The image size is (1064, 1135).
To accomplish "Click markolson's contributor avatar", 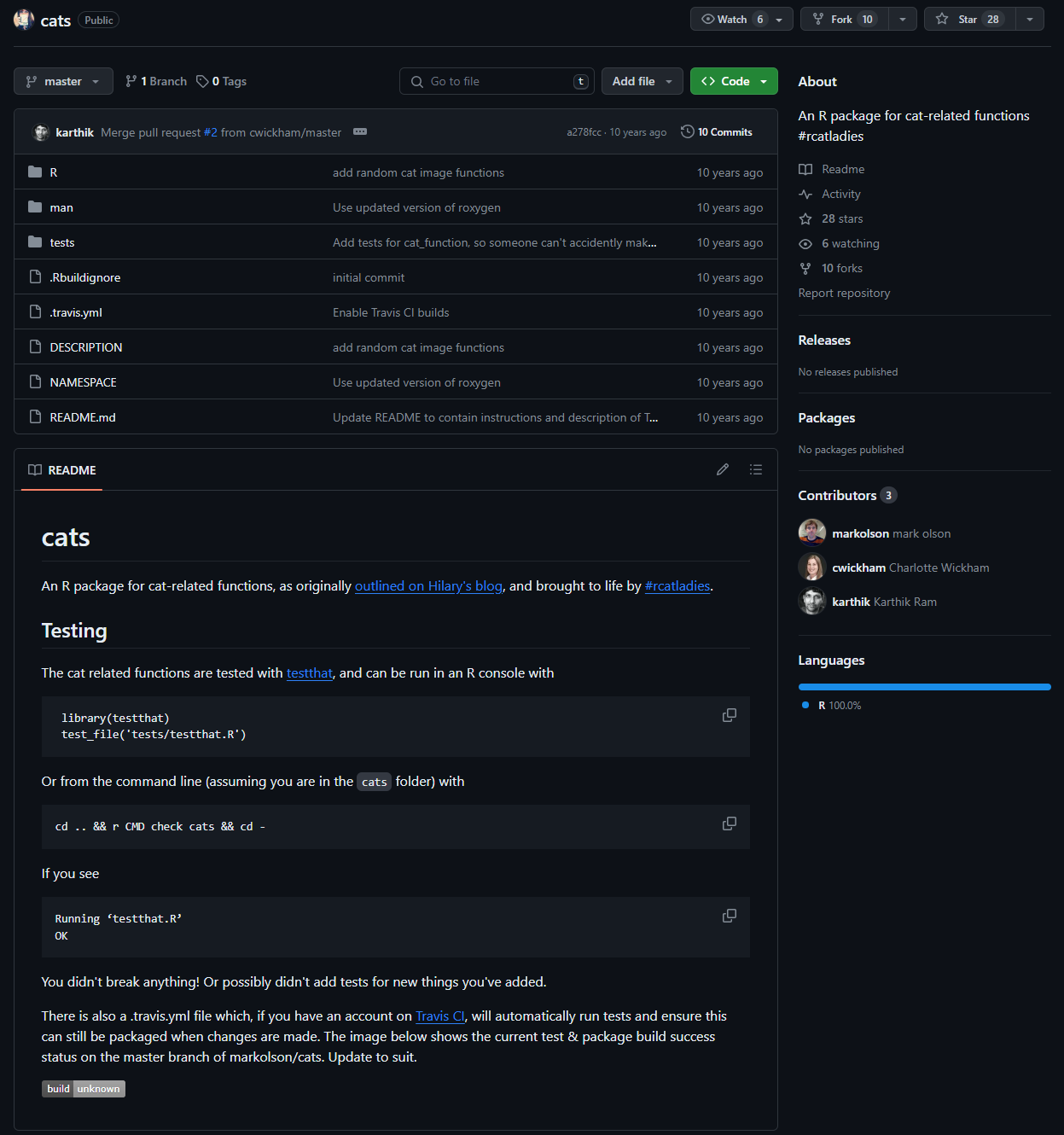I will [811, 533].
